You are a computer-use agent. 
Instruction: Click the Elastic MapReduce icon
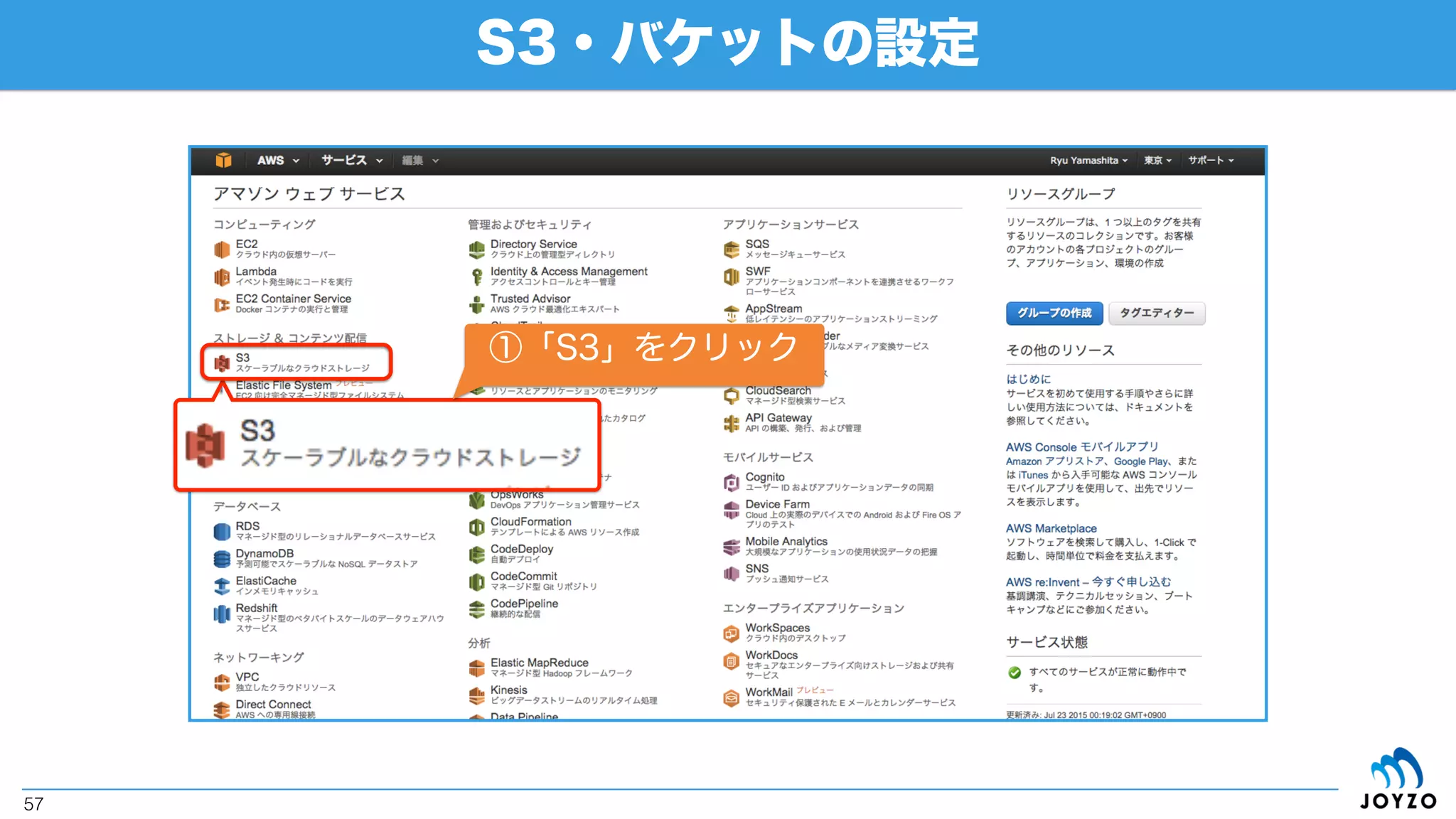(x=476, y=668)
